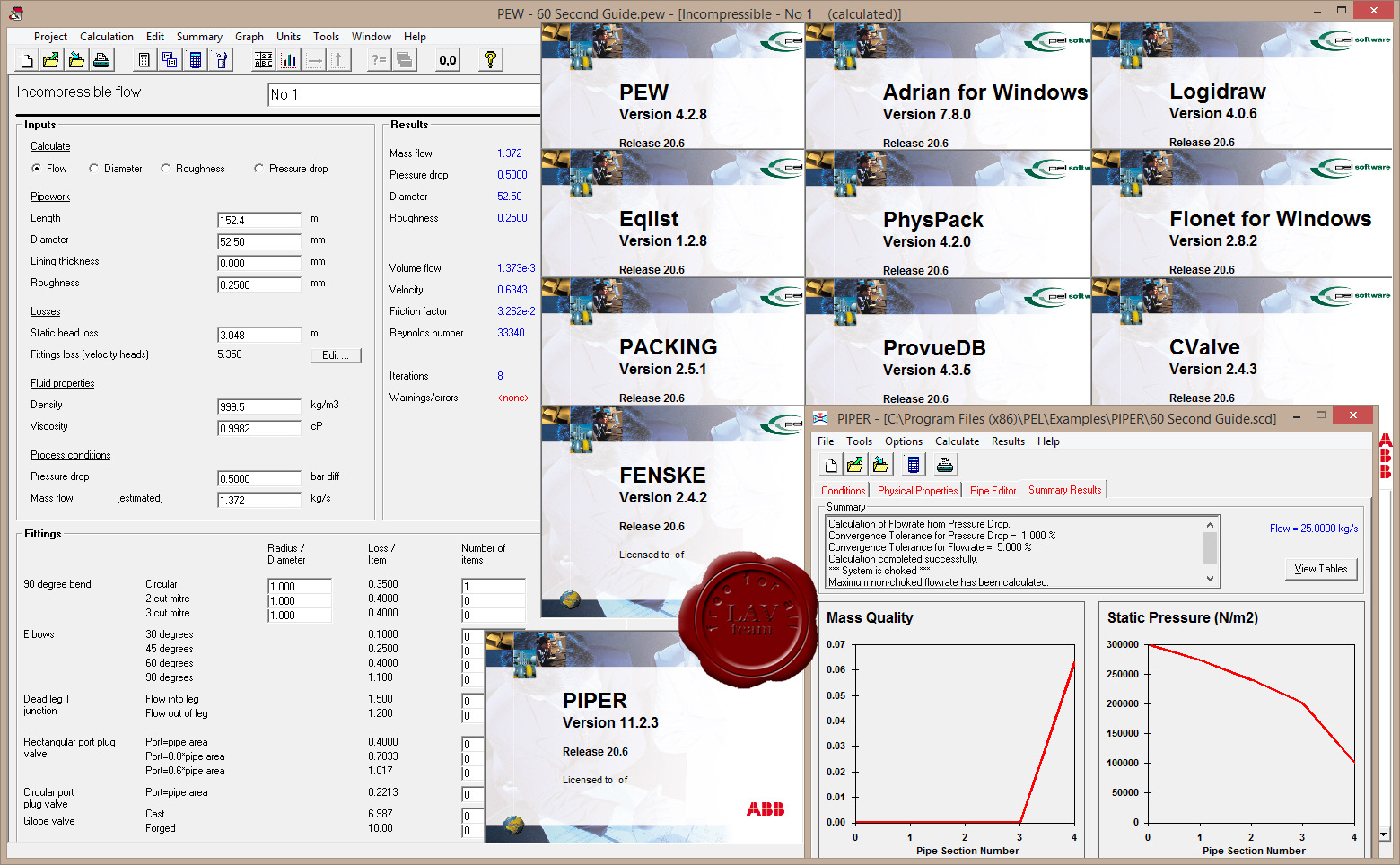Screen dimensions: 1400x865
Task: Select the Pressure drop calculate radio button
Action: point(258,169)
